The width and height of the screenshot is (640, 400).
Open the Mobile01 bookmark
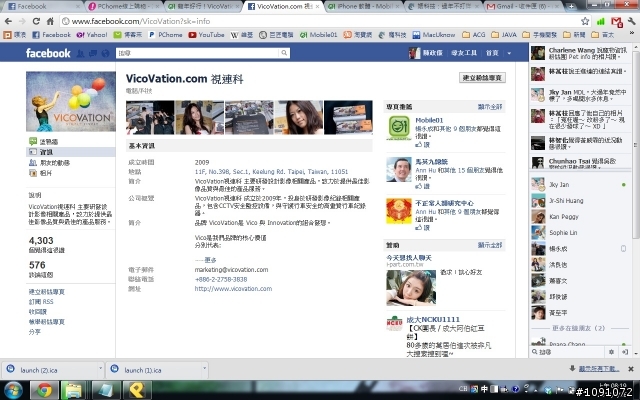[x=319, y=35]
